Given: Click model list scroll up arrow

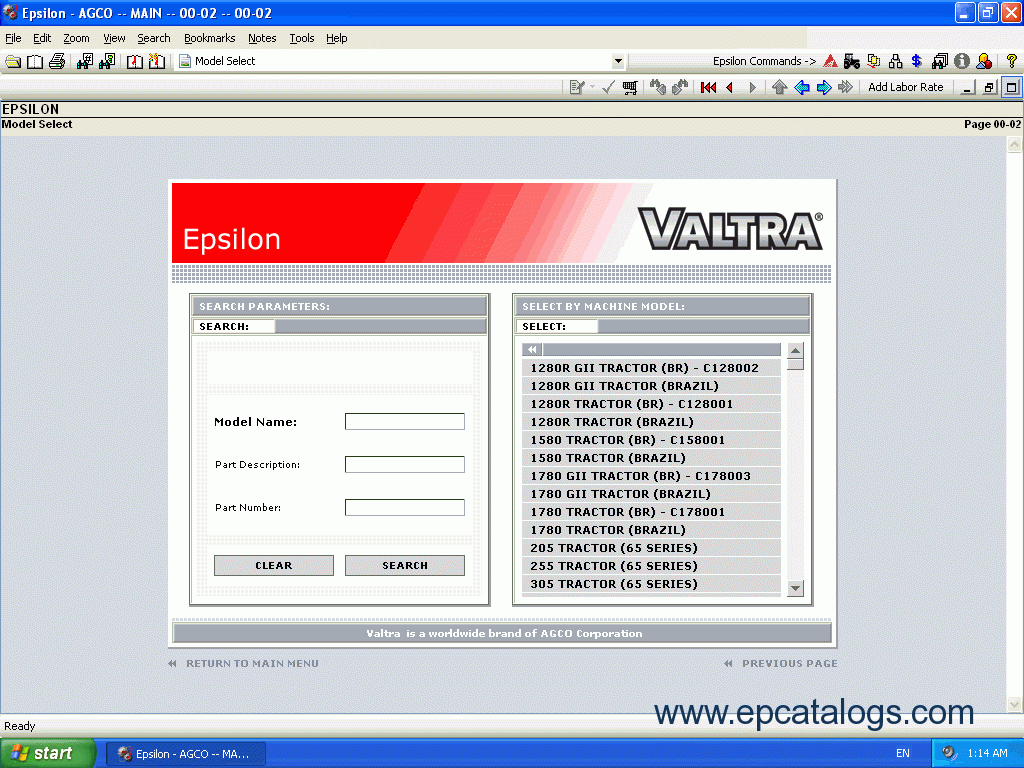Looking at the screenshot, I should 795,350.
